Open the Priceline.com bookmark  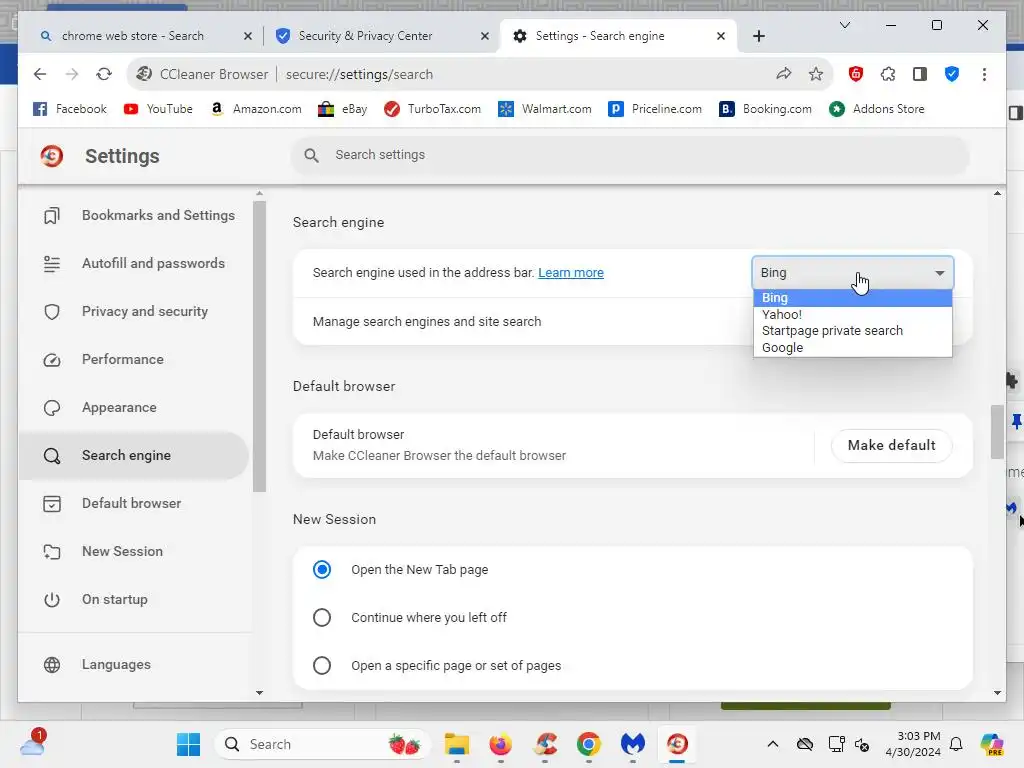pyautogui.click(x=655, y=109)
